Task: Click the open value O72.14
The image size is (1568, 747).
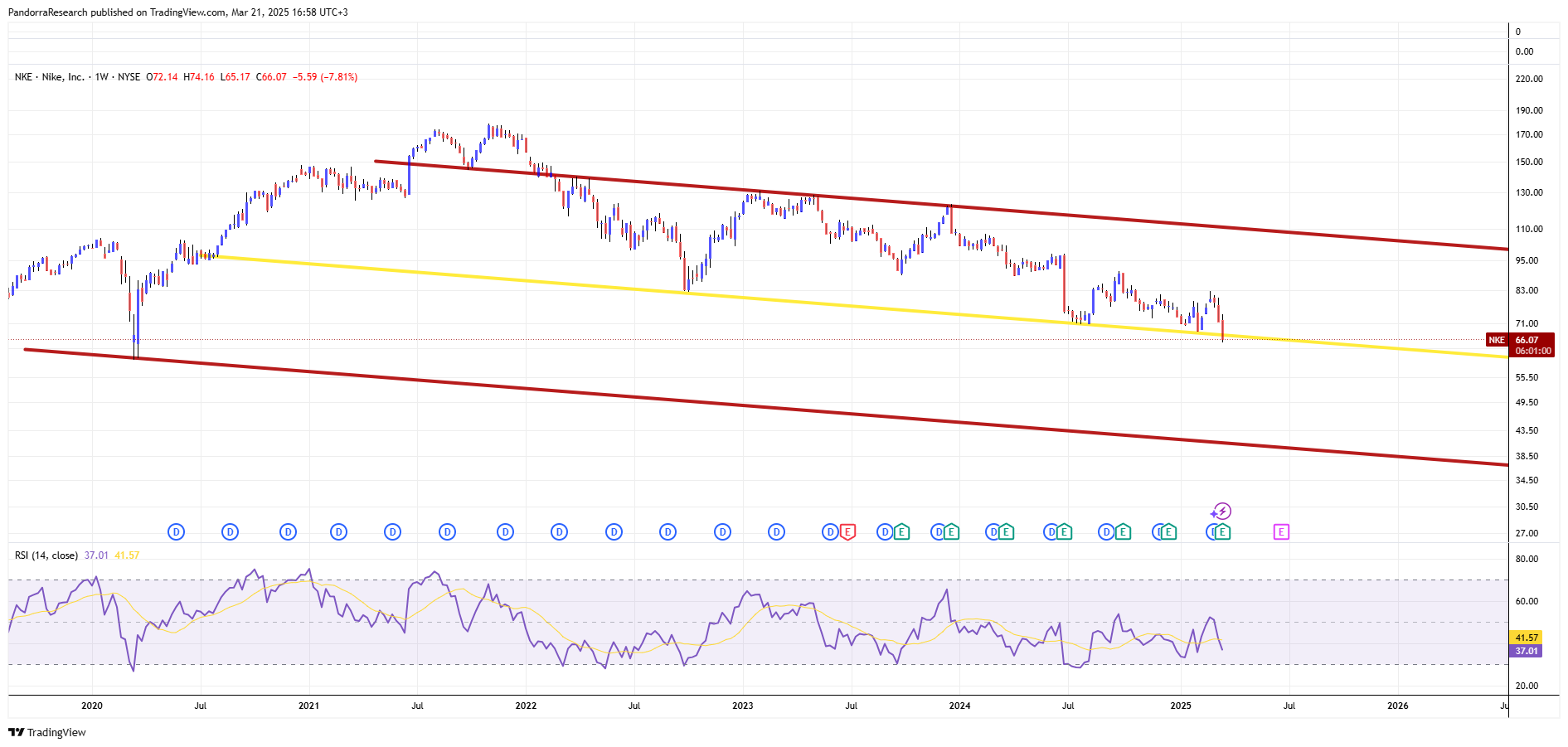Action: pyautogui.click(x=162, y=77)
